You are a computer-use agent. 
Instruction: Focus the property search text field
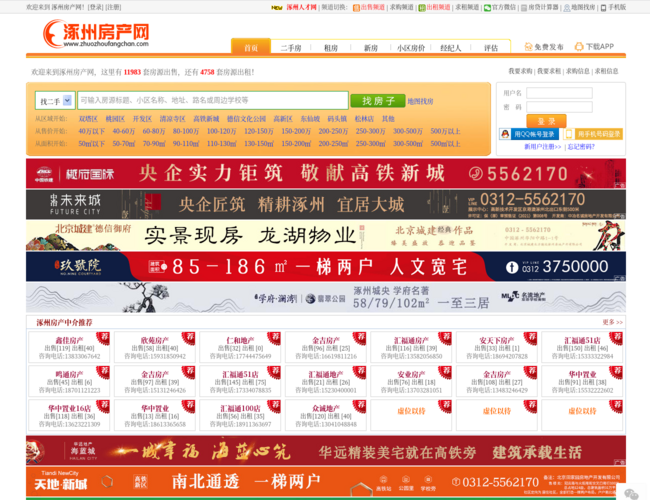(x=213, y=100)
